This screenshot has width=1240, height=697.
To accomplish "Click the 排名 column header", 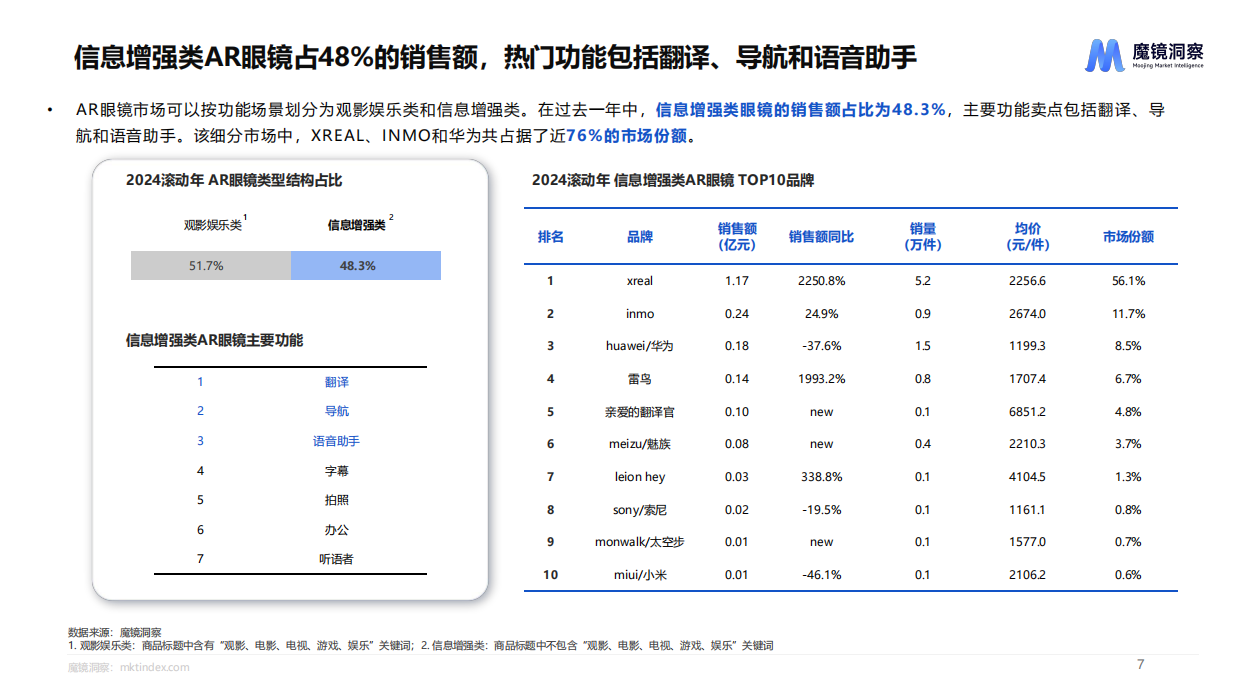I will [551, 237].
